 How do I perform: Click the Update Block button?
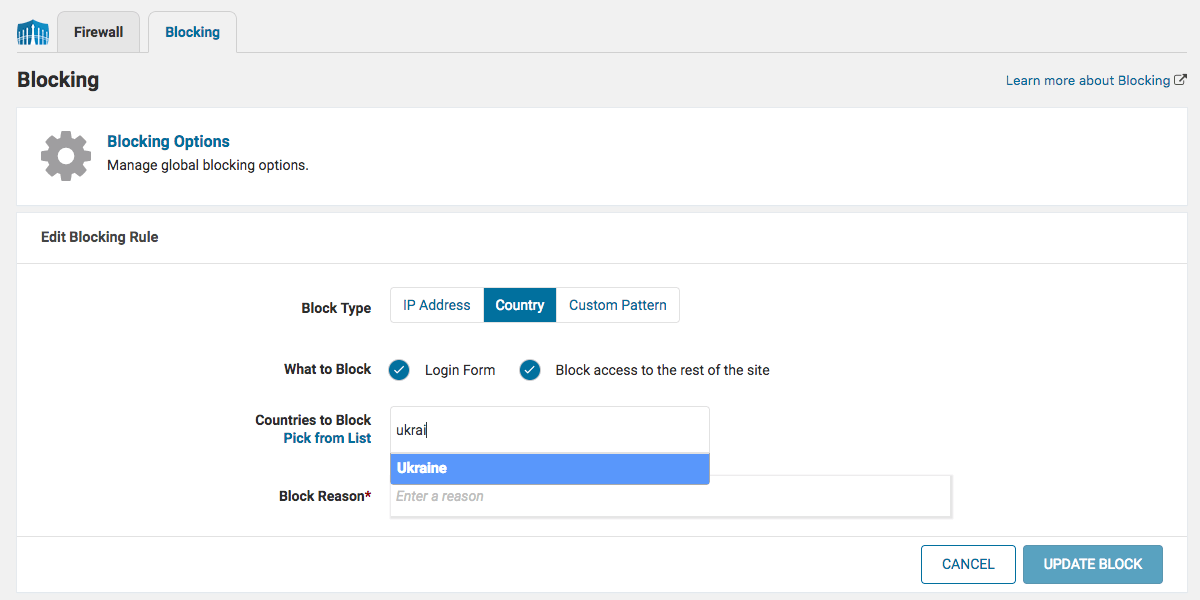1092,564
